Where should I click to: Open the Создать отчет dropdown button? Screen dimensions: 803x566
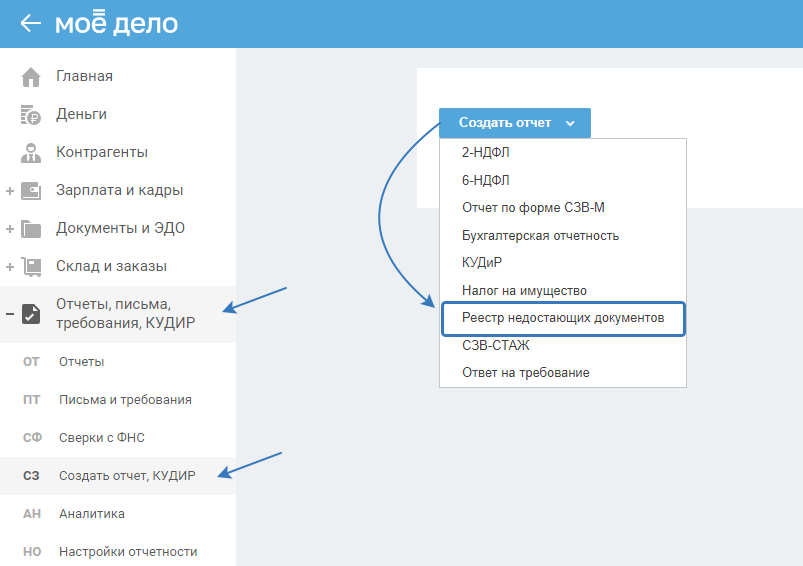pos(515,123)
